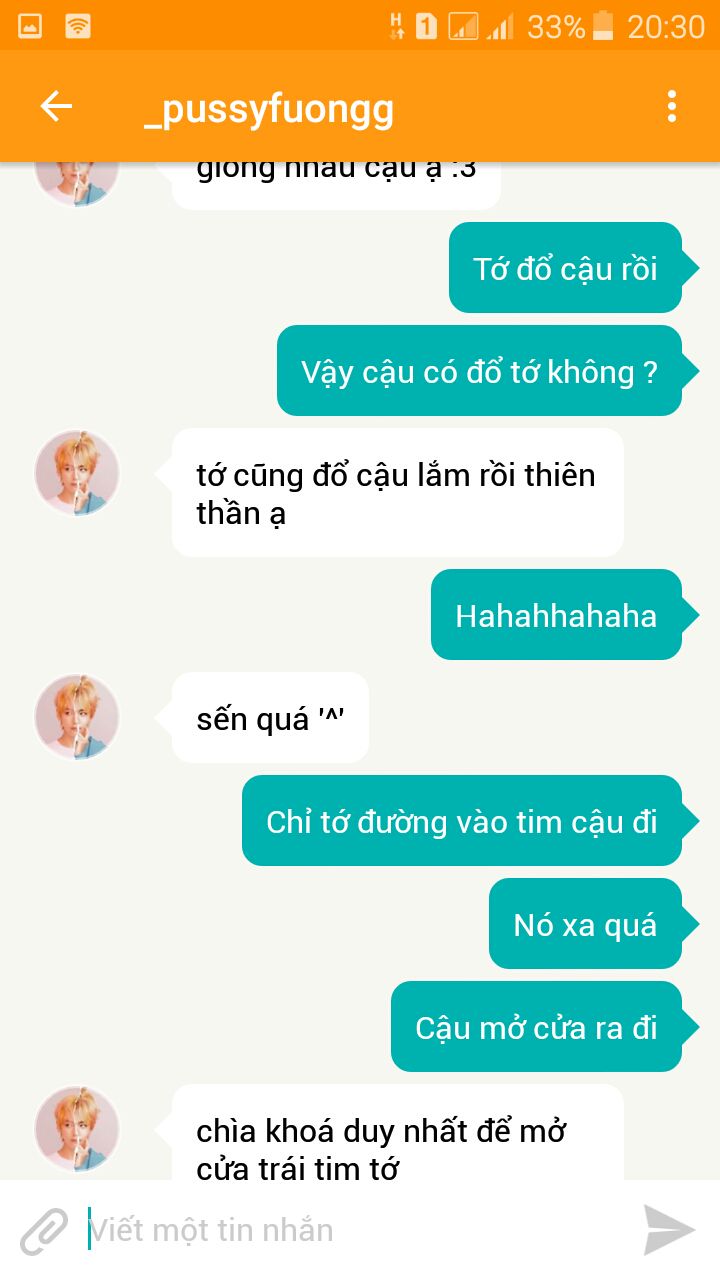Image resolution: width=720 pixels, height=1280 pixels.
Task: Tap the SIM 1 indicator icon
Action: [x=426, y=26]
